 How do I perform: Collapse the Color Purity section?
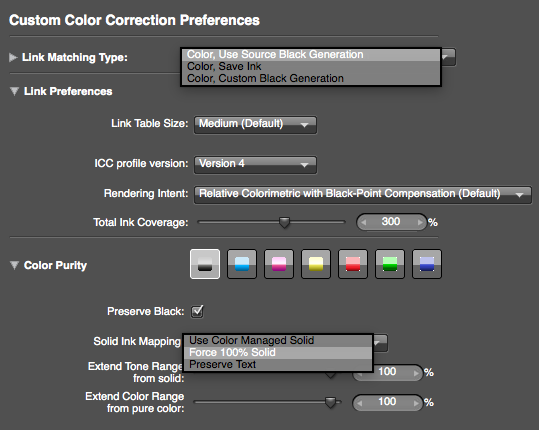tap(14, 265)
